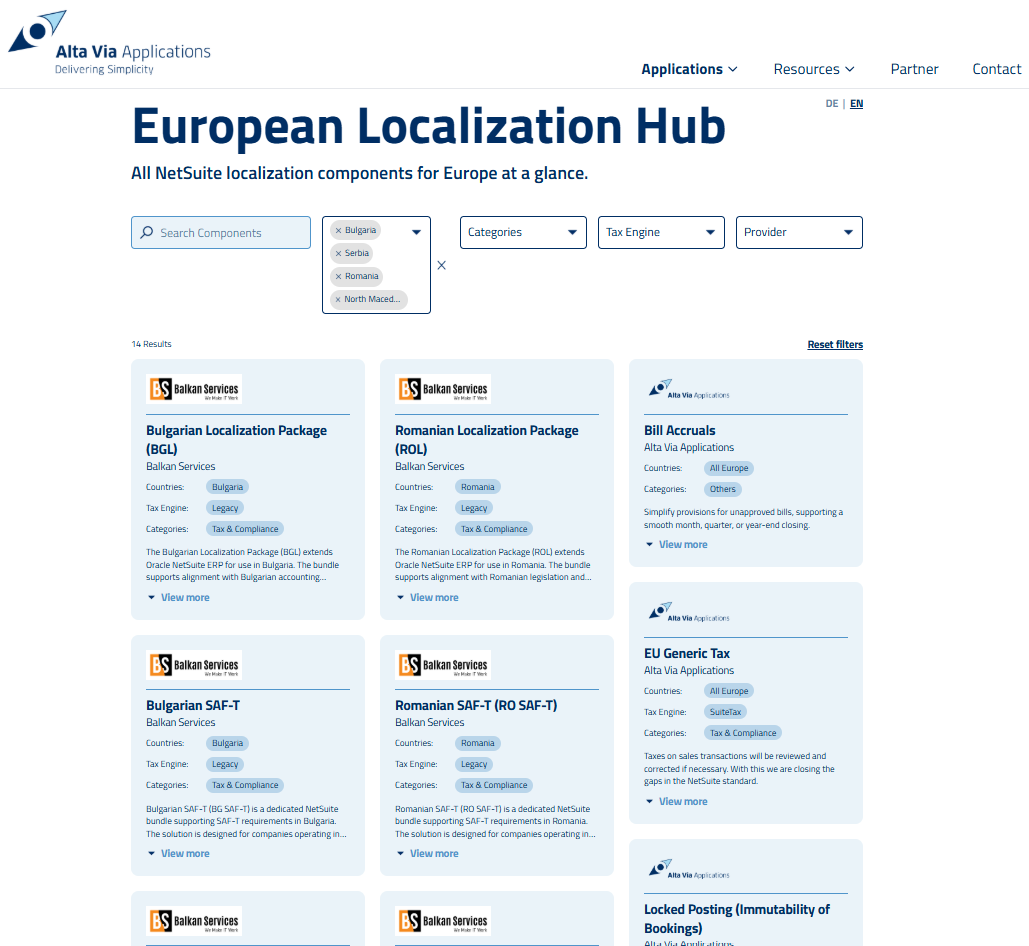Click the Applications menu chevron arrow
1029x946 pixels.
[x=733, y=69]
